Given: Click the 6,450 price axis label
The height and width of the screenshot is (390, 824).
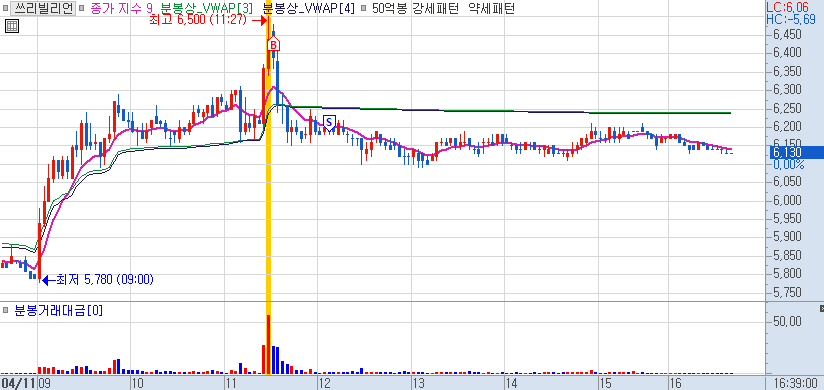Looking at the screenshot, I should [x=787, y=35].
